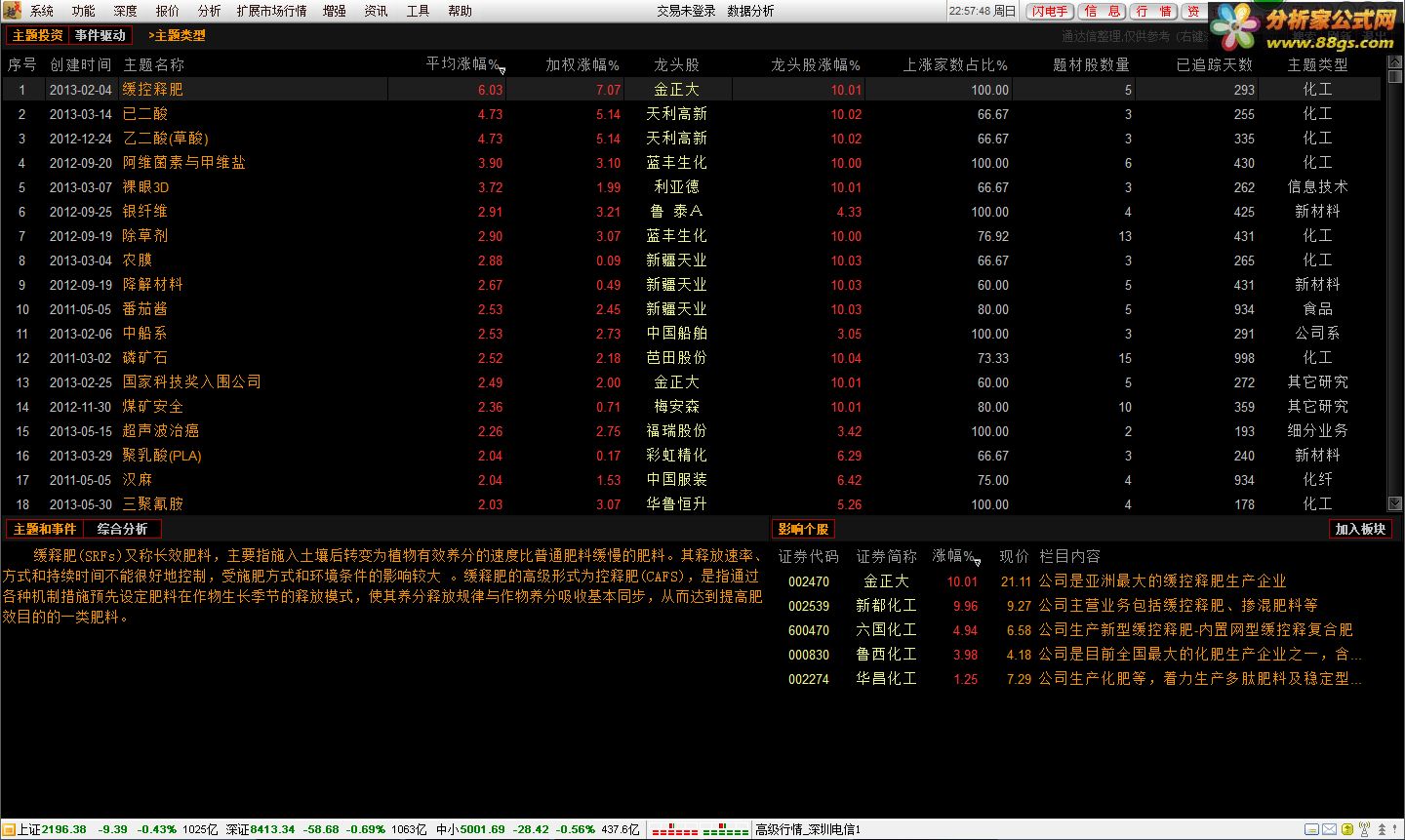Viewport: 1405px width, 840px height.
Task: Open the 功能 menu
Action: (x=84, y=11)
